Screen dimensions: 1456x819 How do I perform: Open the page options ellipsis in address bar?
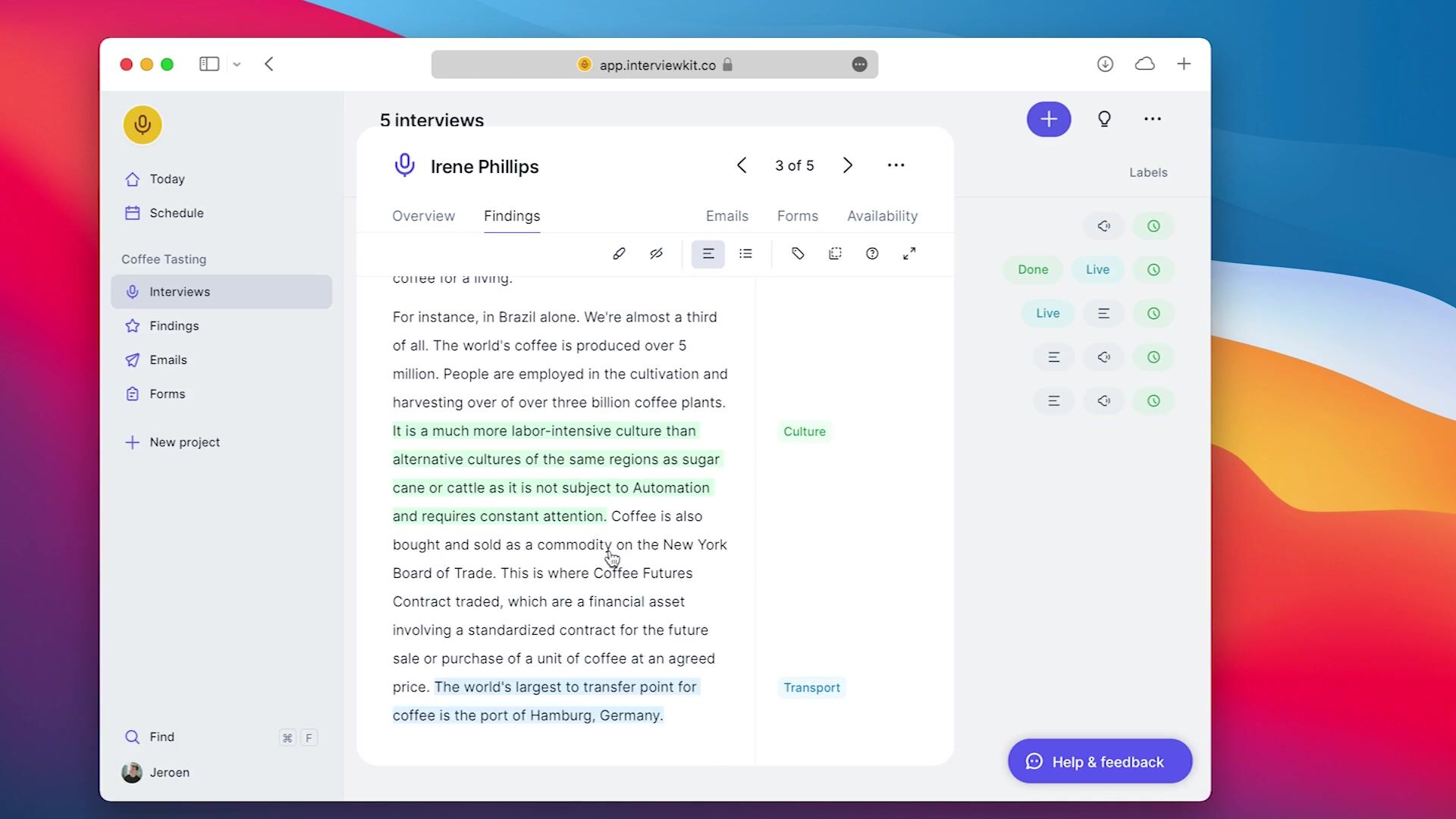859,64
